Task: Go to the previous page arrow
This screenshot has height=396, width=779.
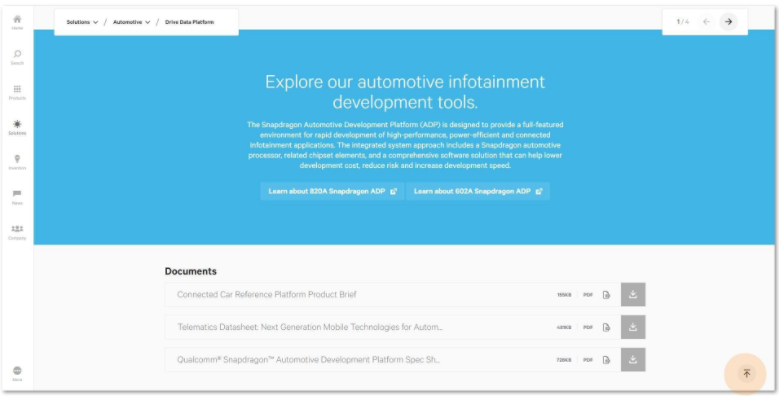Action: 706,22
